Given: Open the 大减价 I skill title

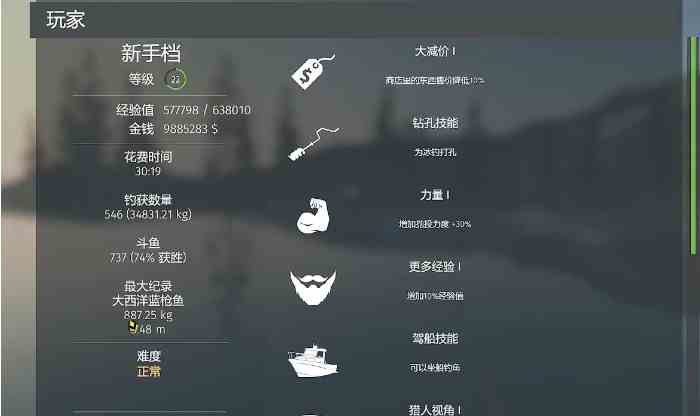Looking at the screenshot, I should pos(435,51).
